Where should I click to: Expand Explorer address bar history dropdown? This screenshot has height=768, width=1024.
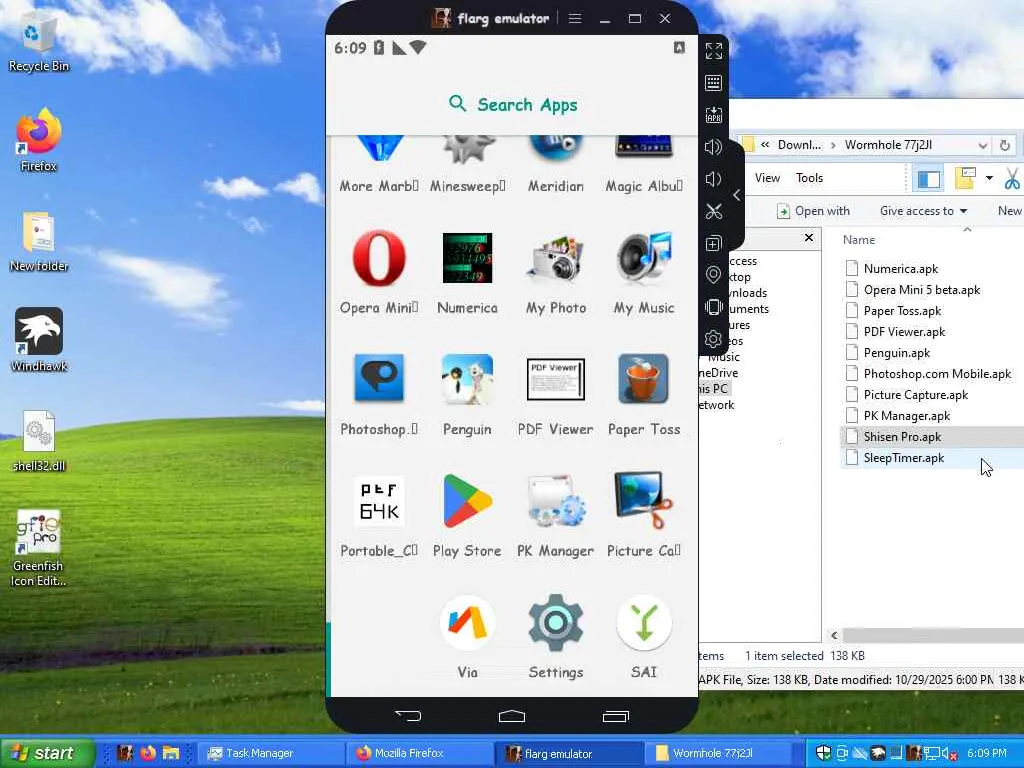pyautogui.click(x=982, y=145)
